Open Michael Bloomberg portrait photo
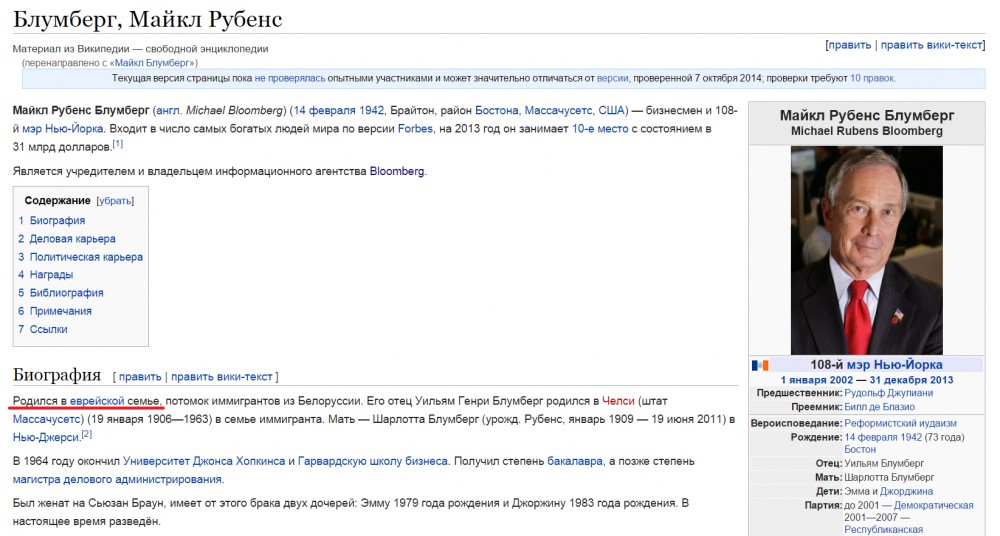 tap(867, 250)
